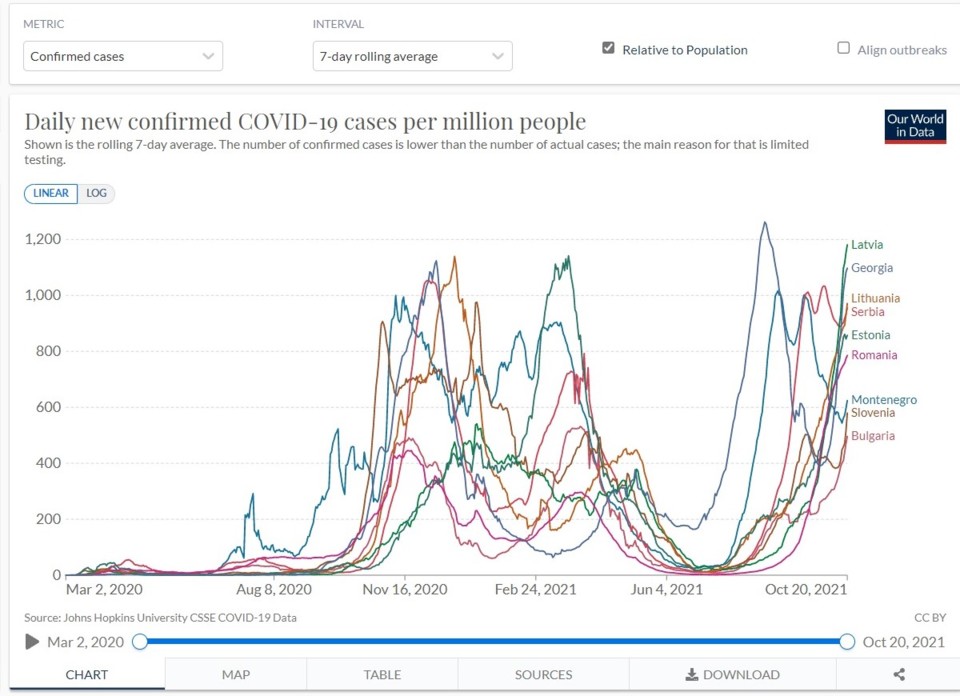Click the CC BY license link

point(929,618)
